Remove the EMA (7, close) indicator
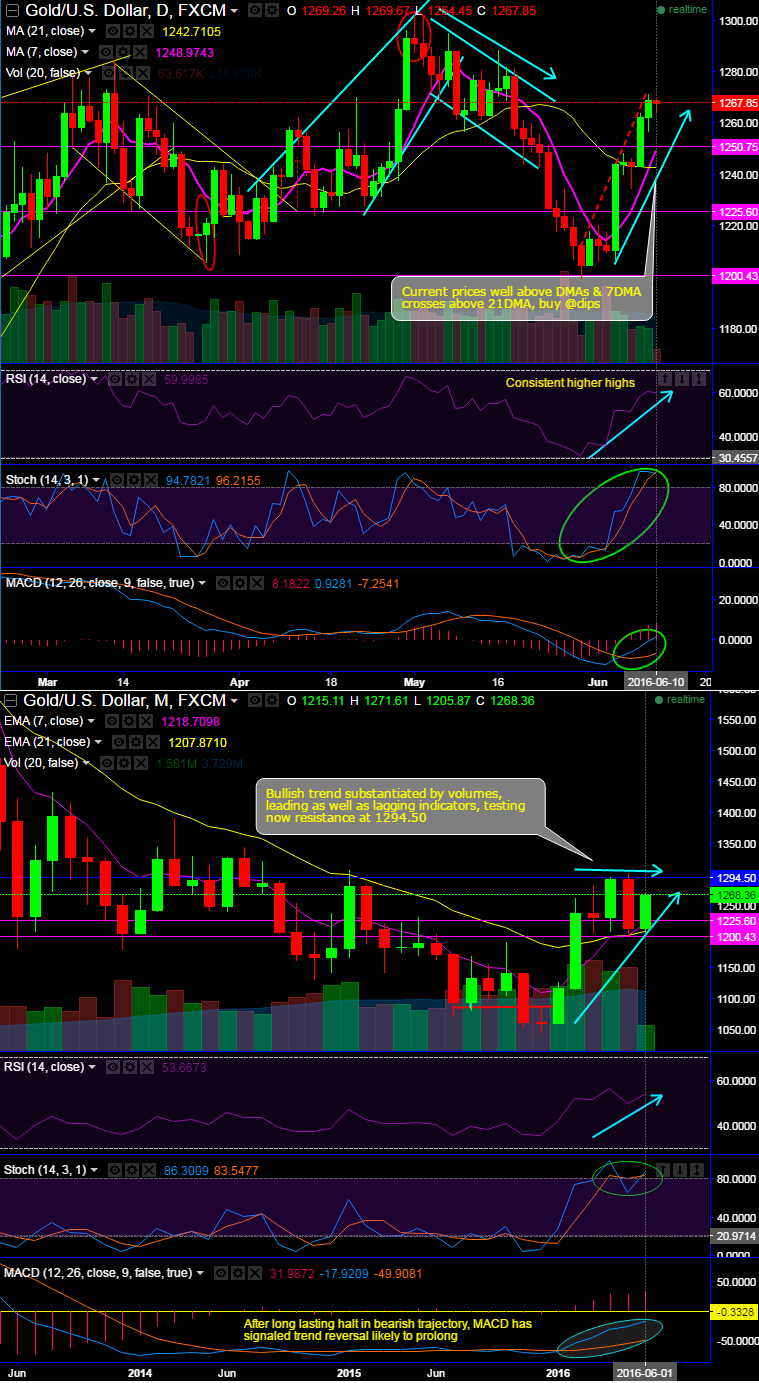 [x=145, y=721]
